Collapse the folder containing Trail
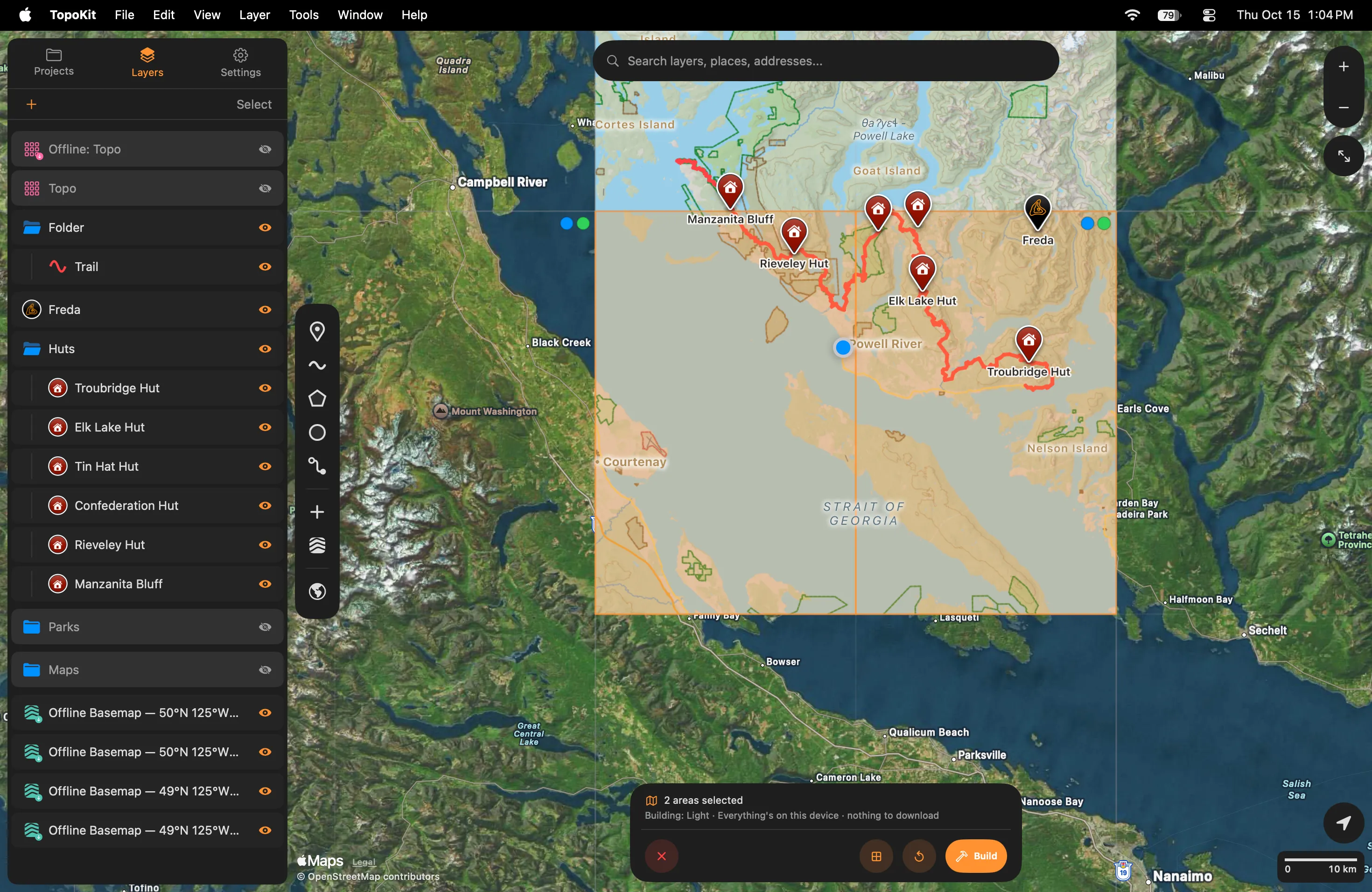This screenshot has height=892, width=1372. (32, 228)
